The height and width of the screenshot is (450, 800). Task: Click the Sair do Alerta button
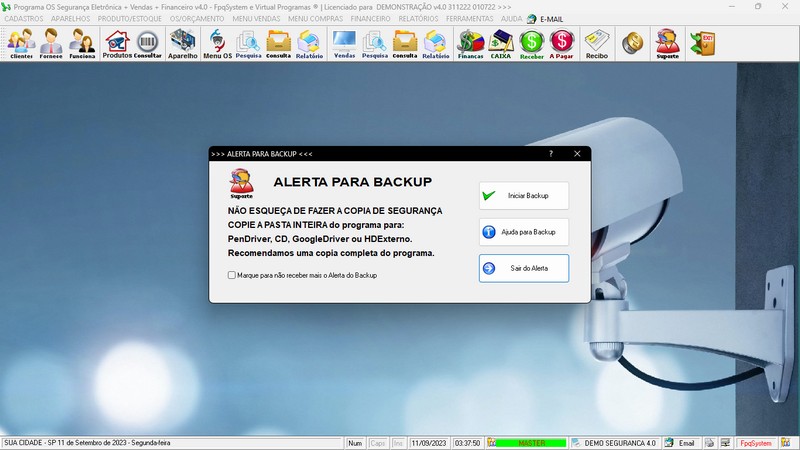tap(524, 268)
